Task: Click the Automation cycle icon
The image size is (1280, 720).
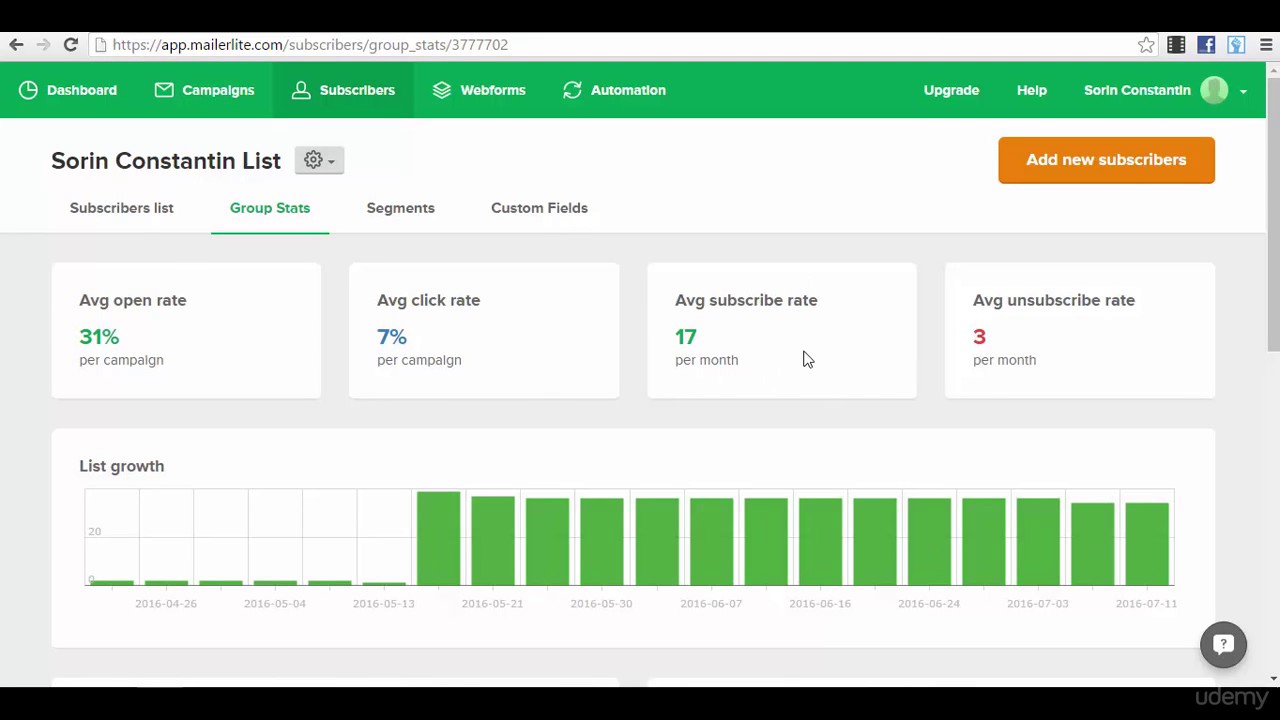Action: (x=572, y=90)
